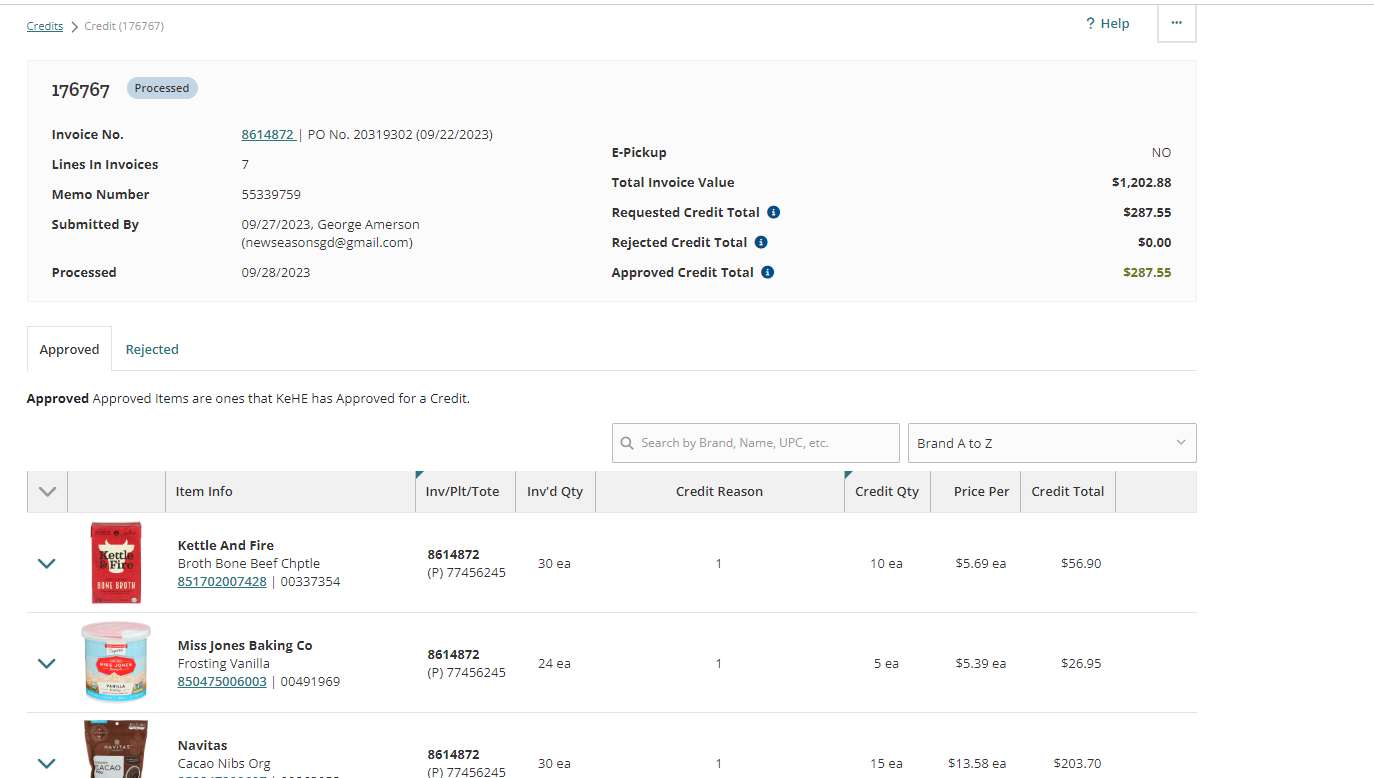Screen dimensions: 1374x778
Task: Expand the Kettle And Fire row
Action: 46,563
